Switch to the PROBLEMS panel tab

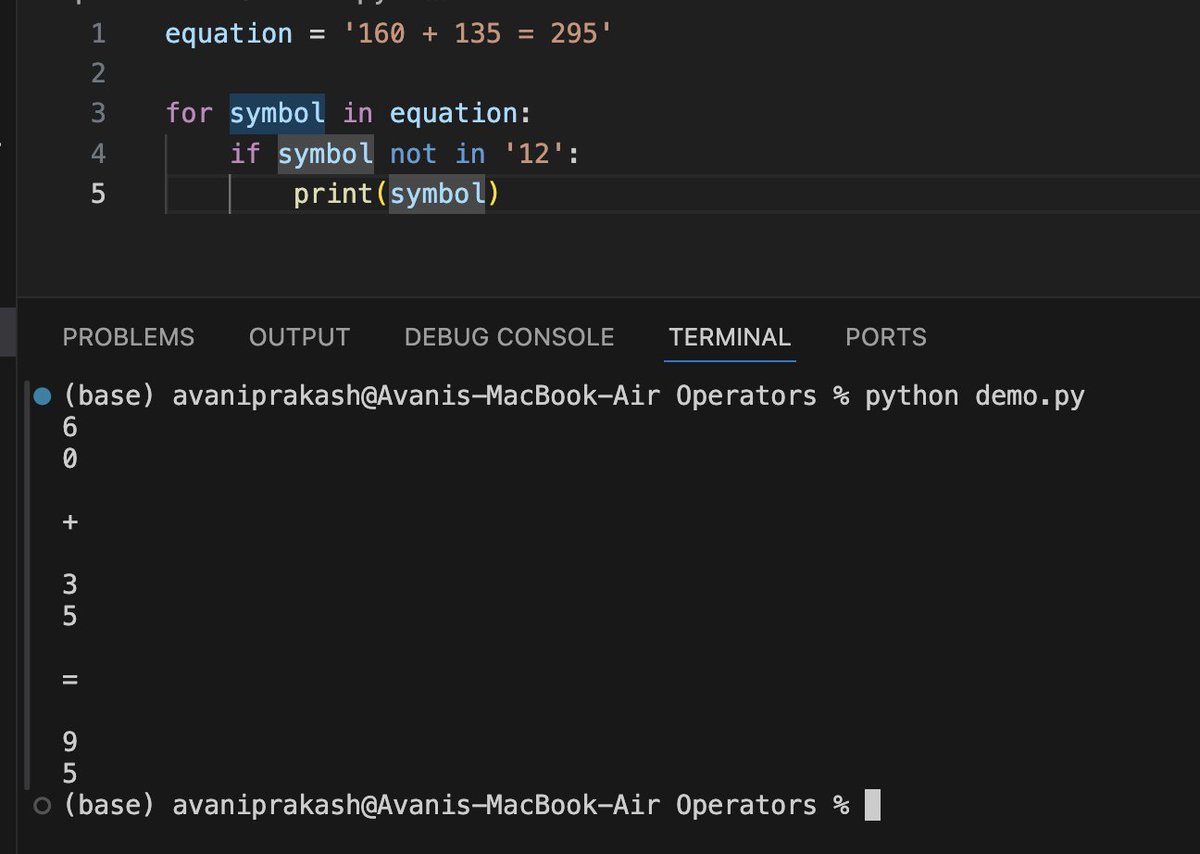point(128,337)
